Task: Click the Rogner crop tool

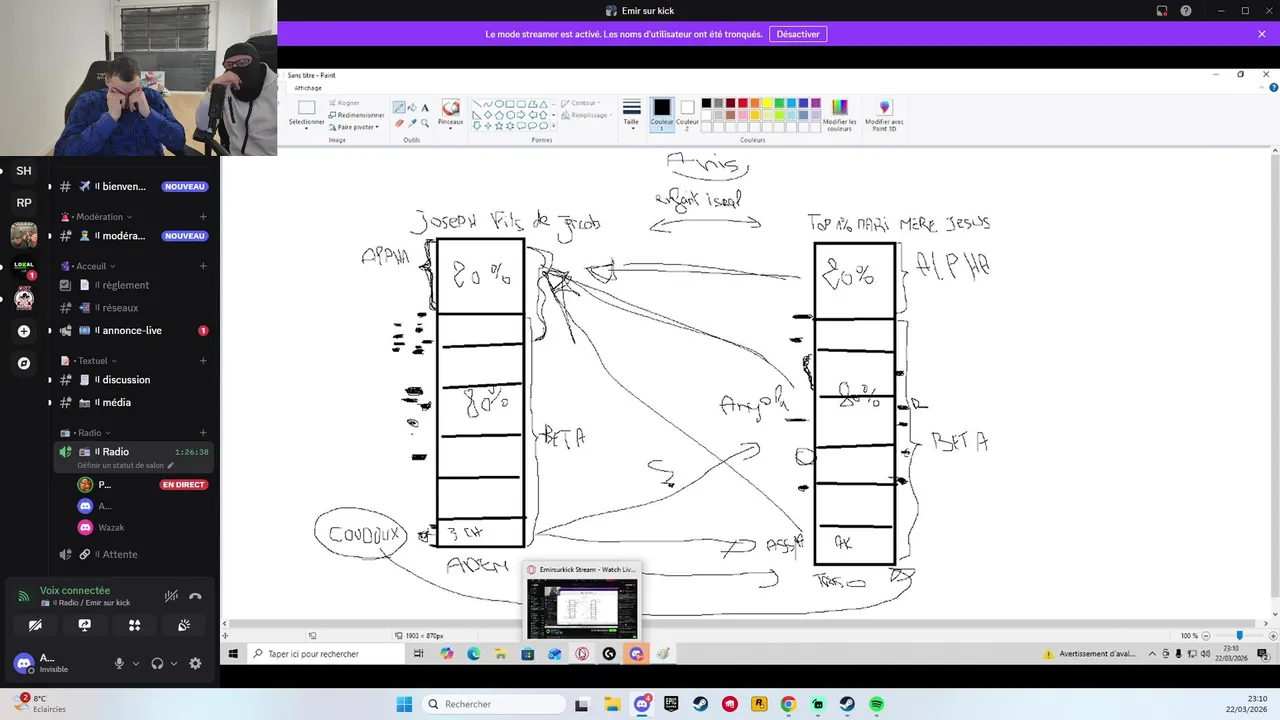Action: point(343,103)
